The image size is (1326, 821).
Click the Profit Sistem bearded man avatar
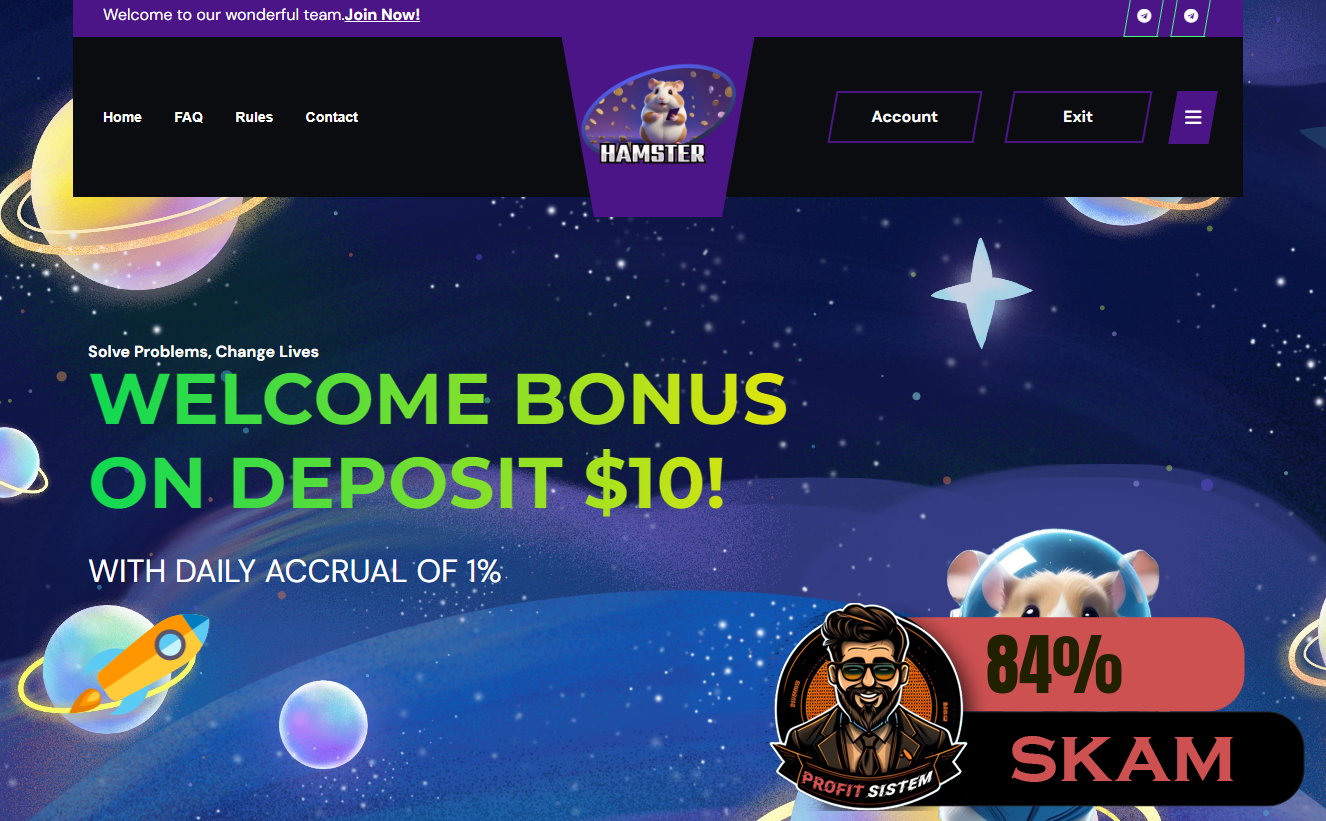[867, 706]
